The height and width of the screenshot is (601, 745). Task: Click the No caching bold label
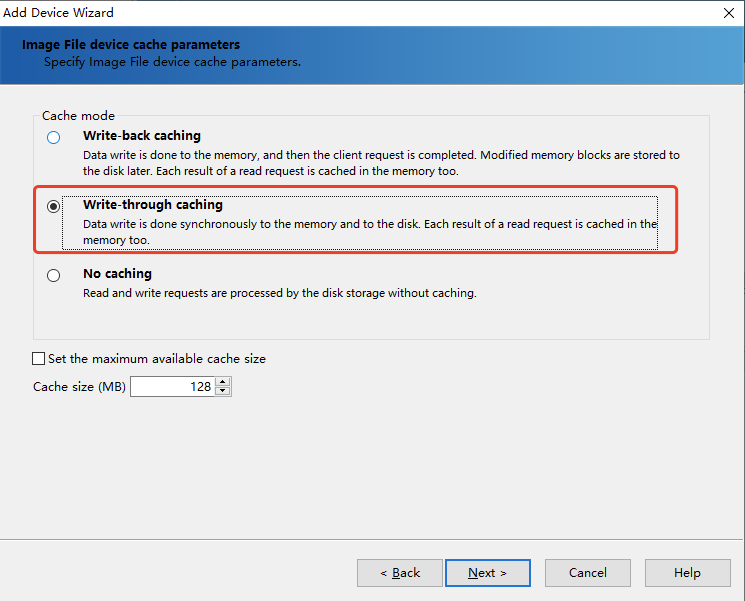(117, 274)
